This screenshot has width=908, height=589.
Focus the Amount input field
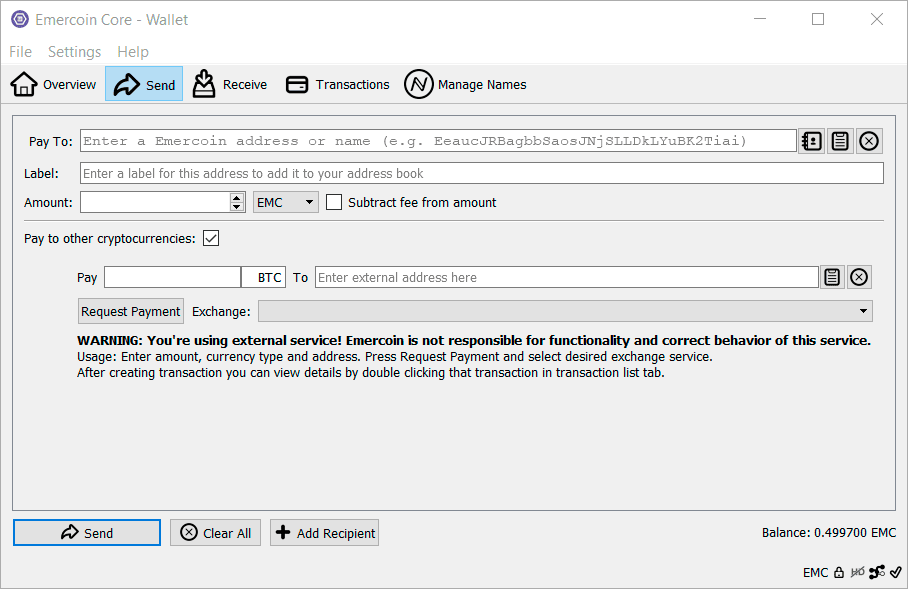pyautogui.click(x=155, y=202)
